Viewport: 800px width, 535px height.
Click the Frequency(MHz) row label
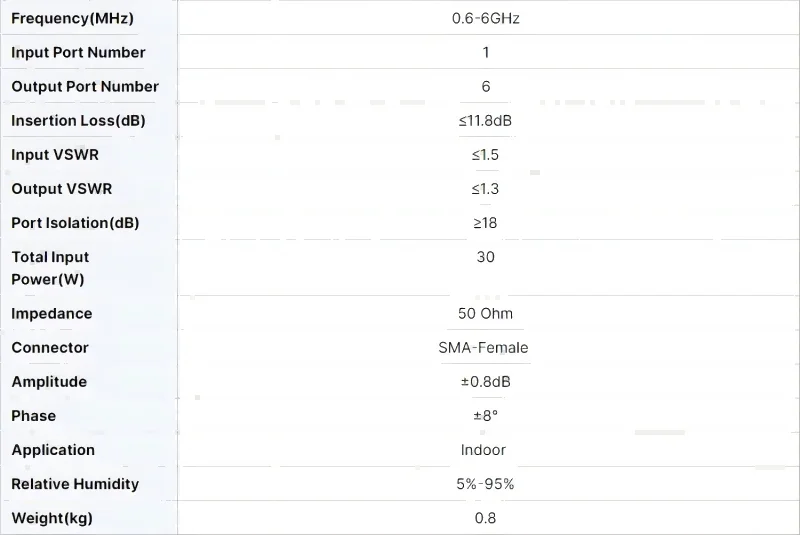tap(72, 18)
